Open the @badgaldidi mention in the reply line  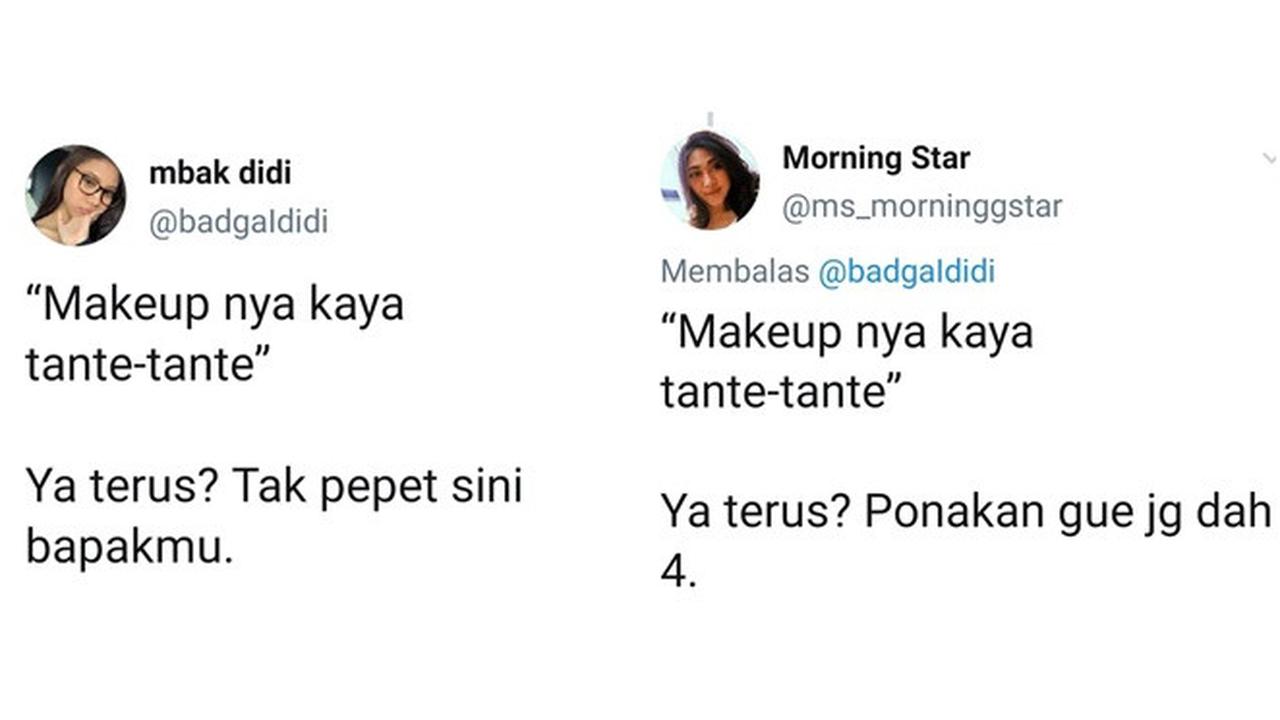912,271
